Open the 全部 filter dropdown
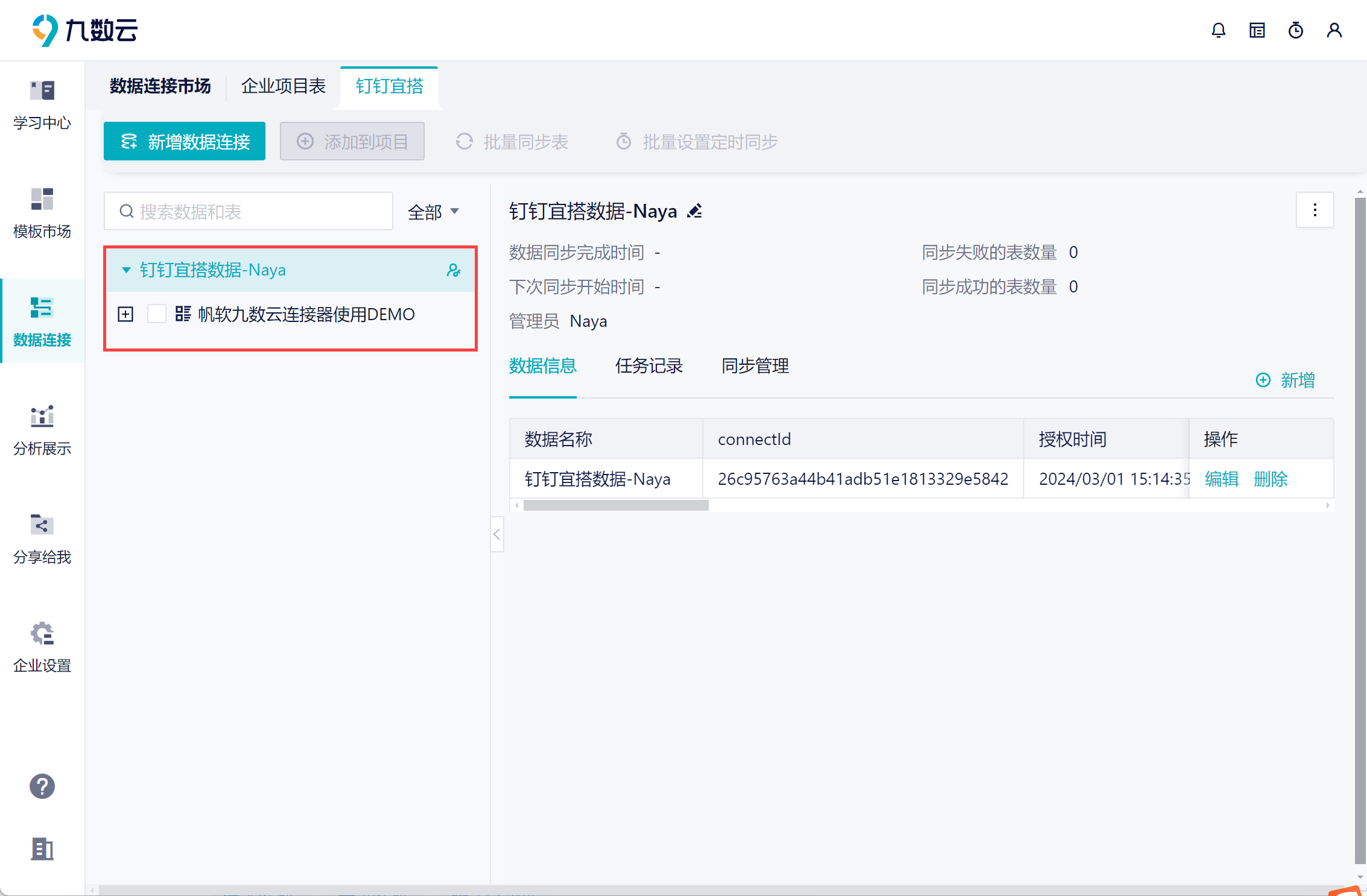This screenshot has width=1367, height=896. point(433,212)
